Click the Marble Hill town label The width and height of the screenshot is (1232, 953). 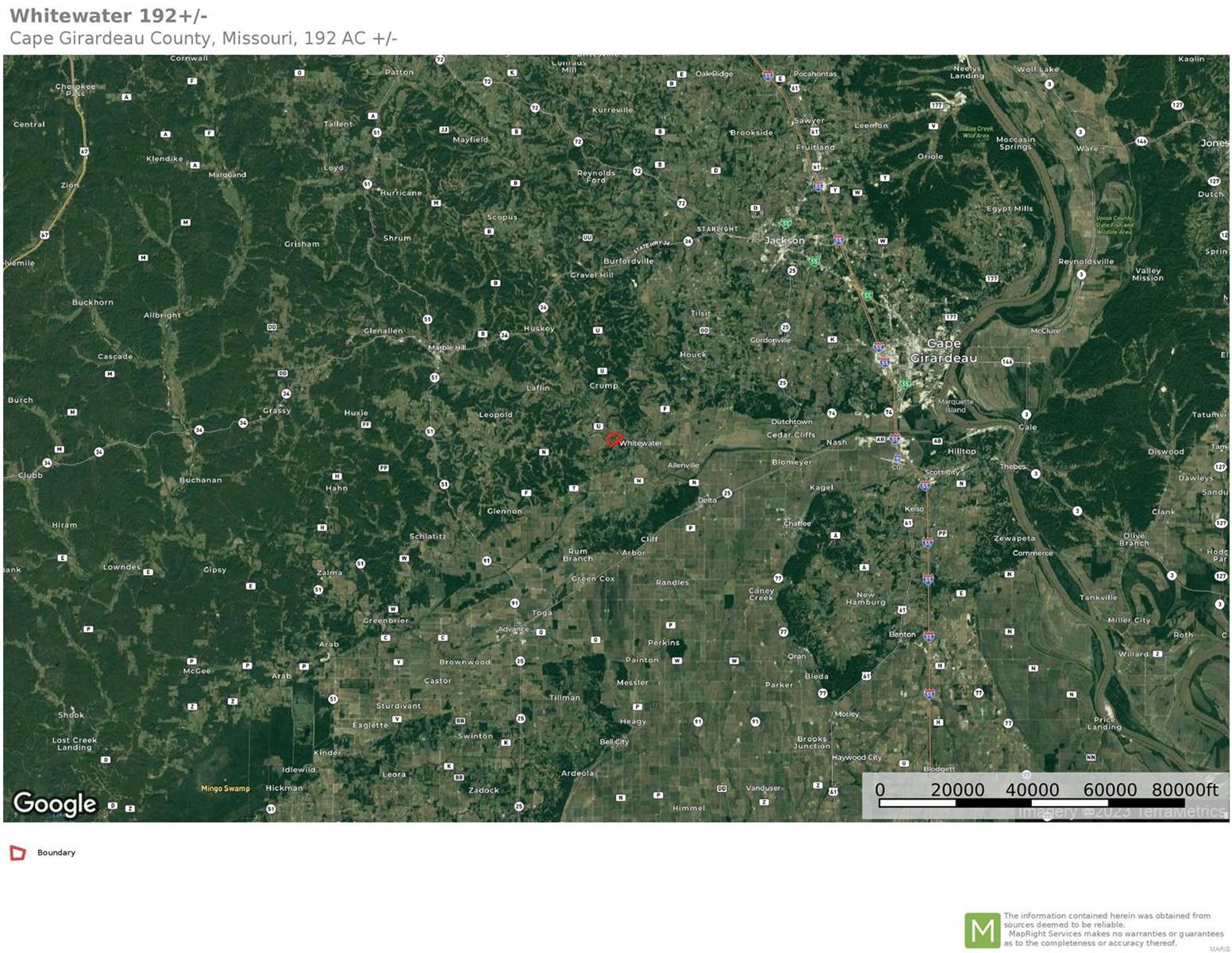point(447,348)
